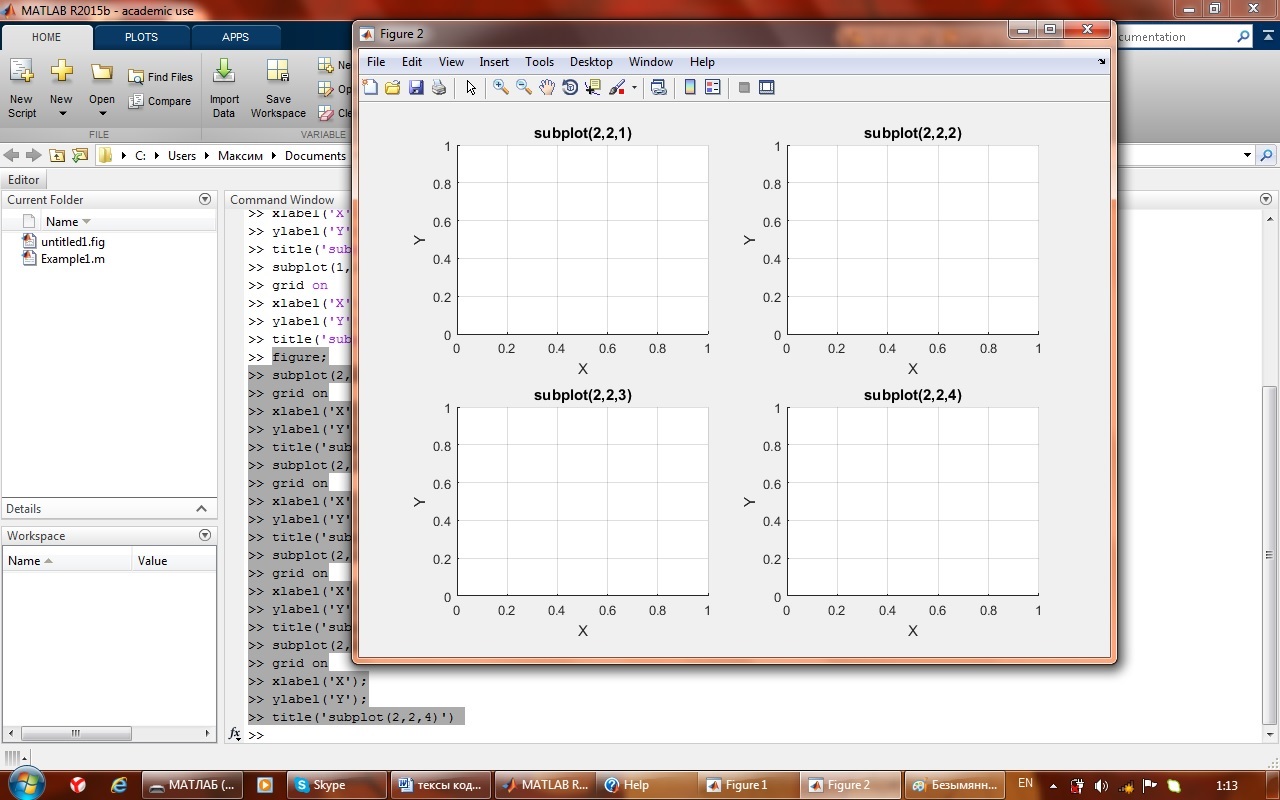
Task: Open the Window menu in Figure 2
Action: (651, 62)
